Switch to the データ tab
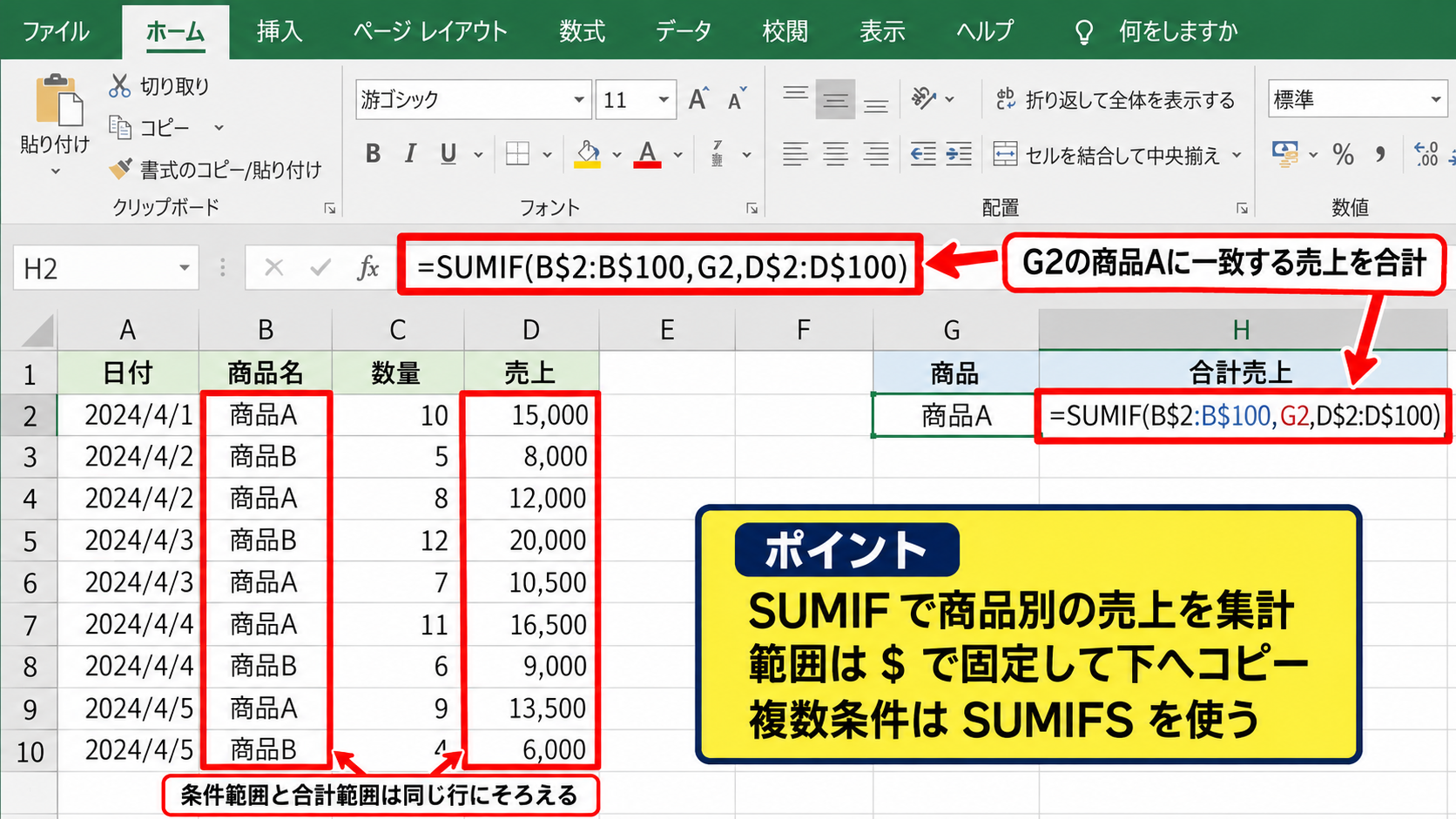The height and width of the screenshot is (819, 1456). pos(683,31)
